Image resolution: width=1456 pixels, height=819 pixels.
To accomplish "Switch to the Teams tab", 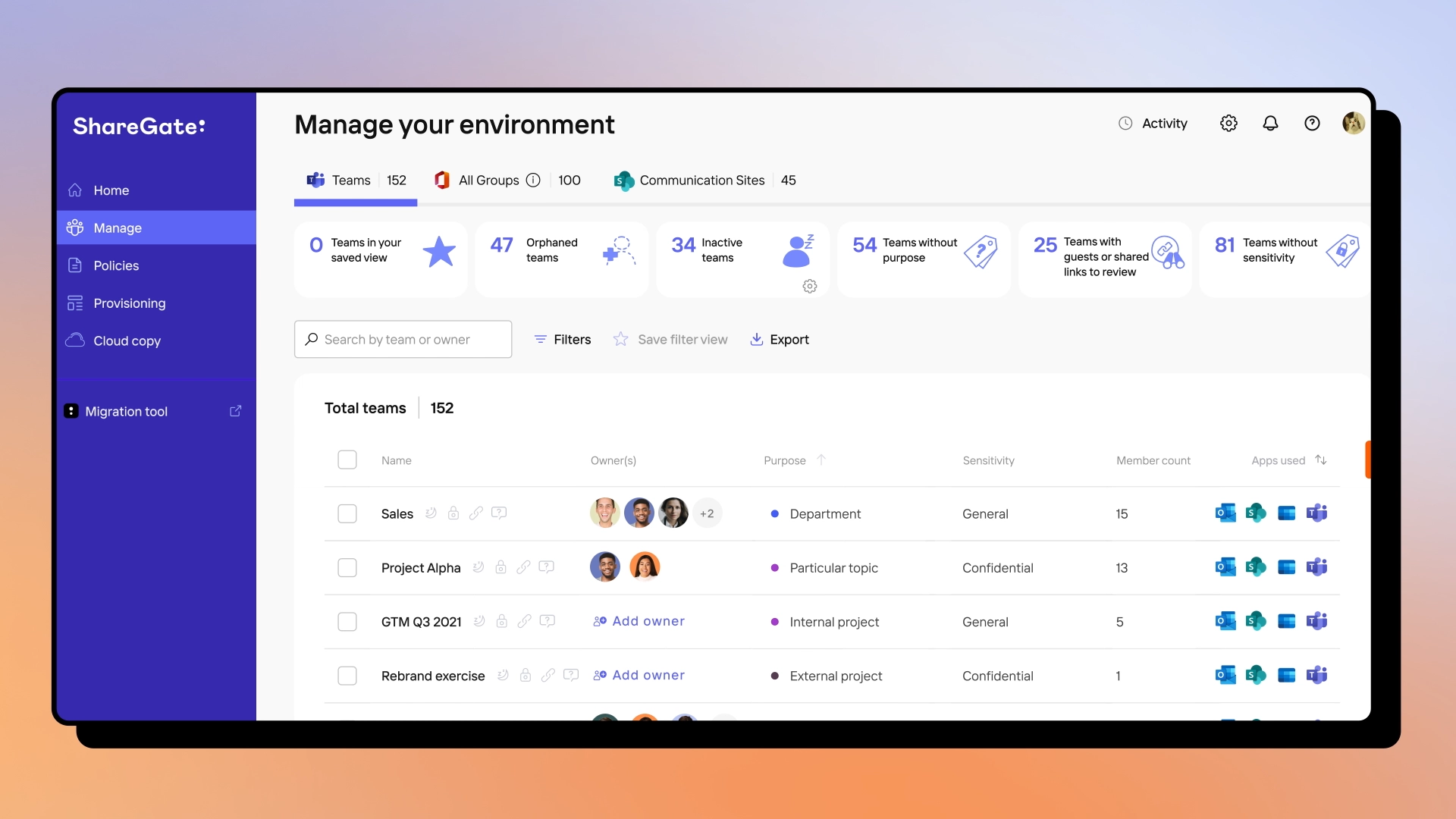I will point(356,180).
